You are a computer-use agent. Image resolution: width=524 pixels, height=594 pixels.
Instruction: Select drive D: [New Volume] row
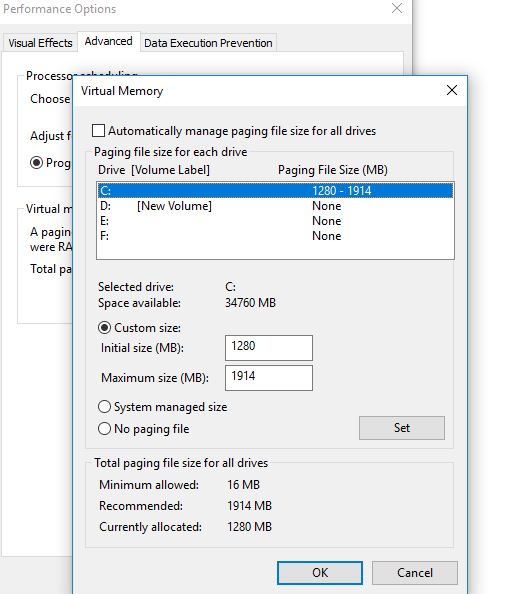tap(275, 206)
